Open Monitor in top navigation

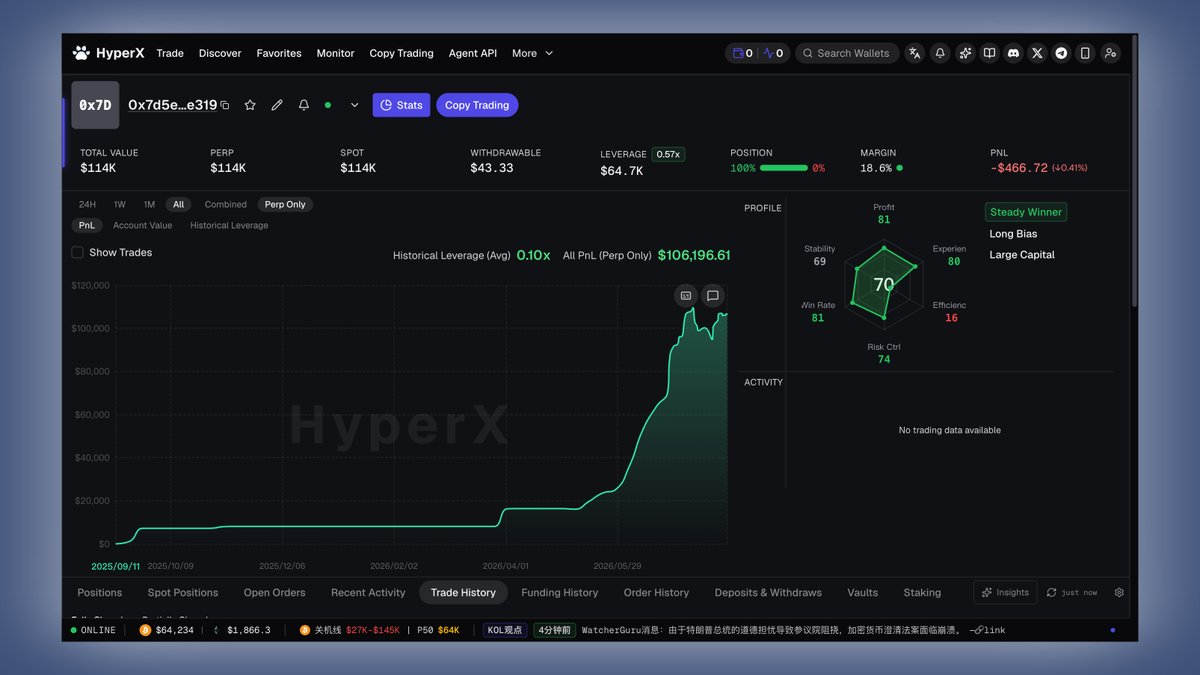coord(335,53)
